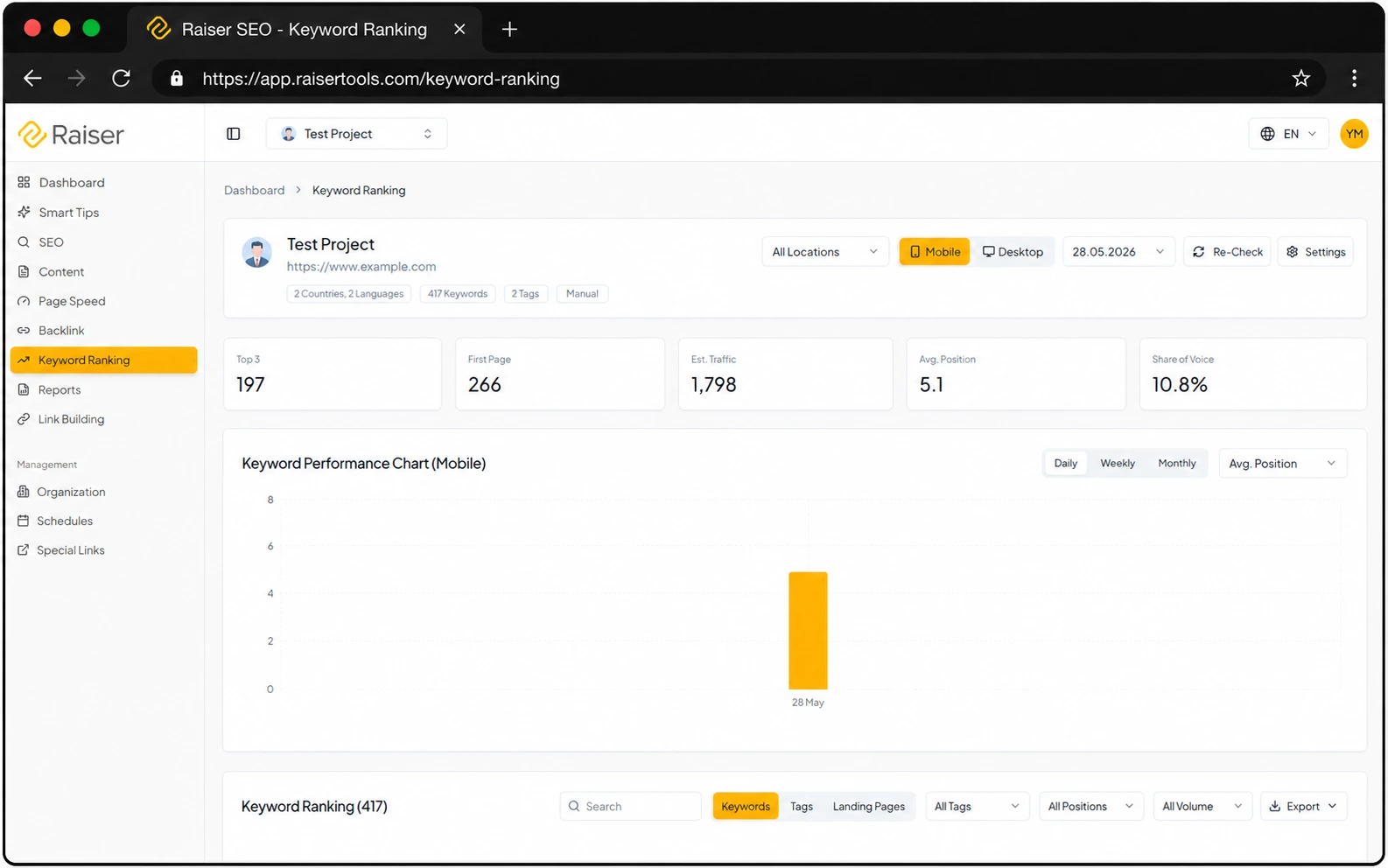Go back in browser history
1388x868 pixels.
point(32,79)
